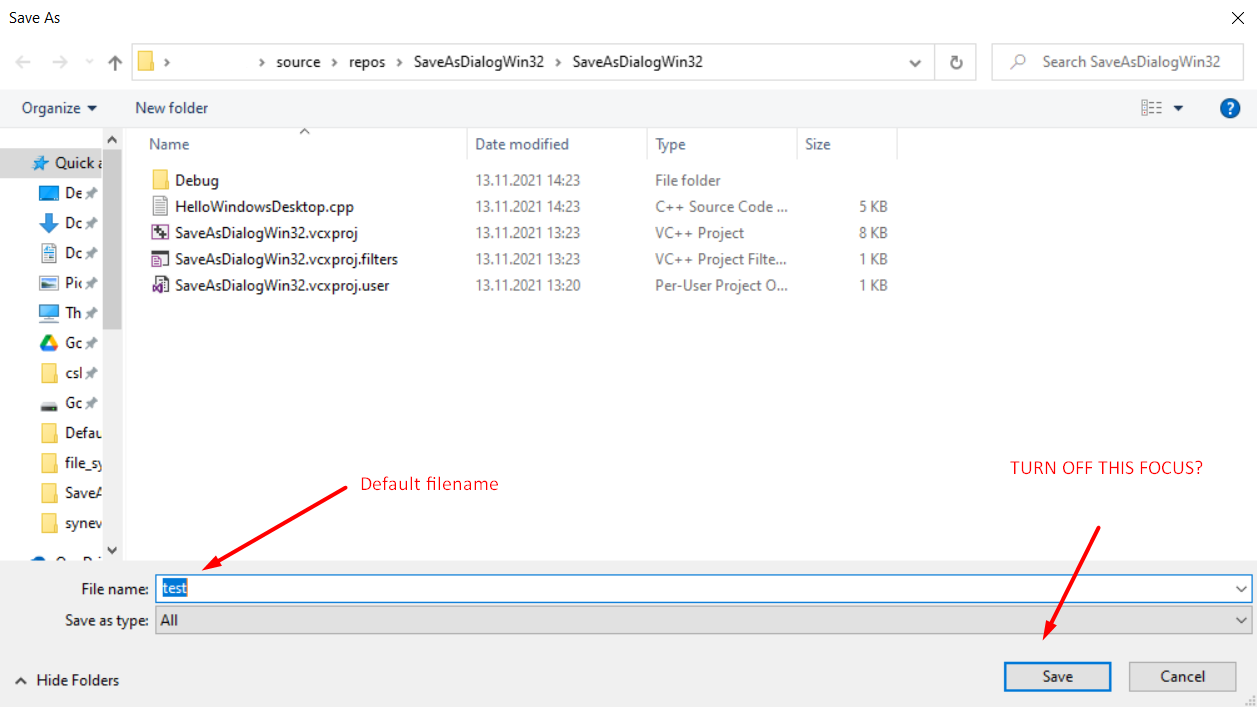Click the folder icon in the address bar

145,62
